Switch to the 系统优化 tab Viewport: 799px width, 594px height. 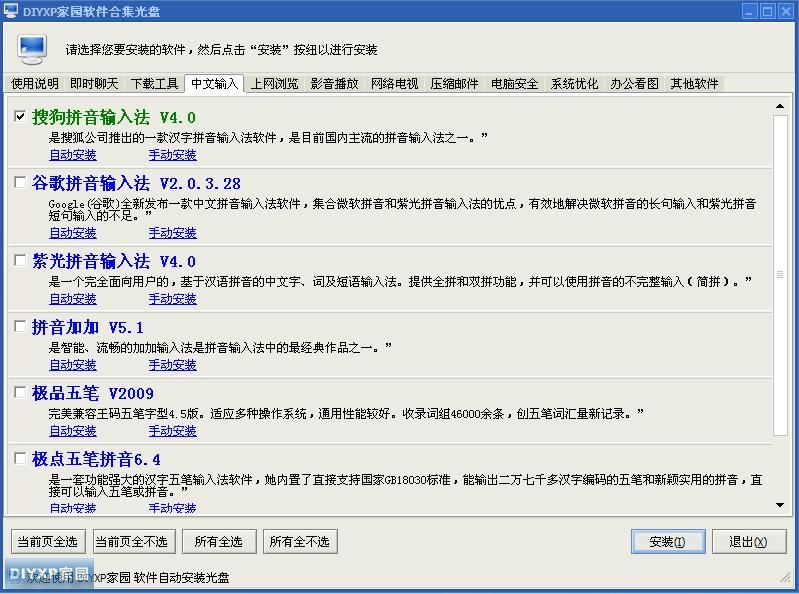click(574, 84)
